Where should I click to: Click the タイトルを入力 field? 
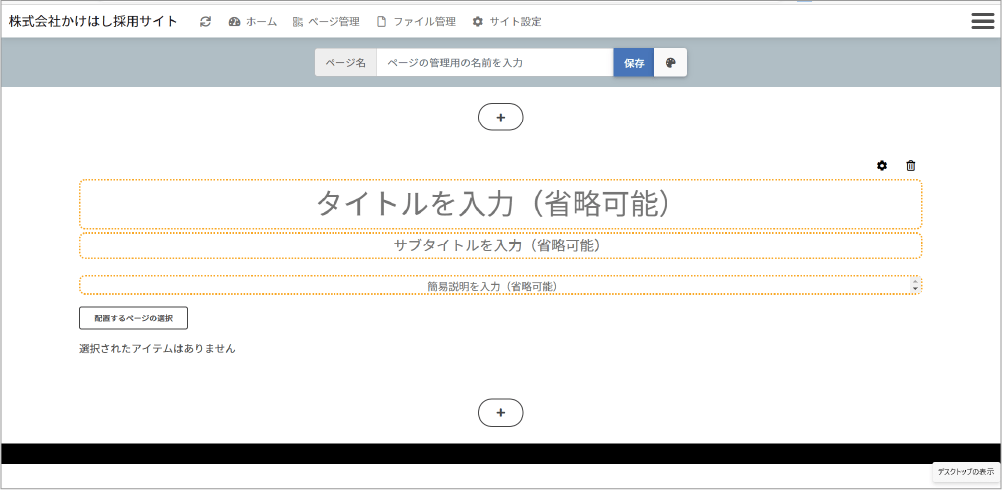pos(500,204)
